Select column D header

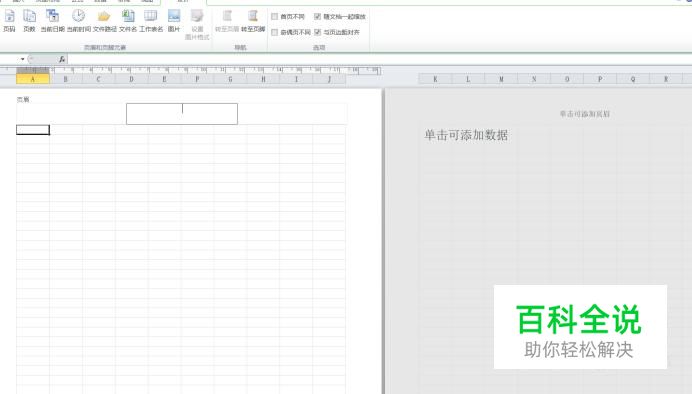tap(132, 79)
